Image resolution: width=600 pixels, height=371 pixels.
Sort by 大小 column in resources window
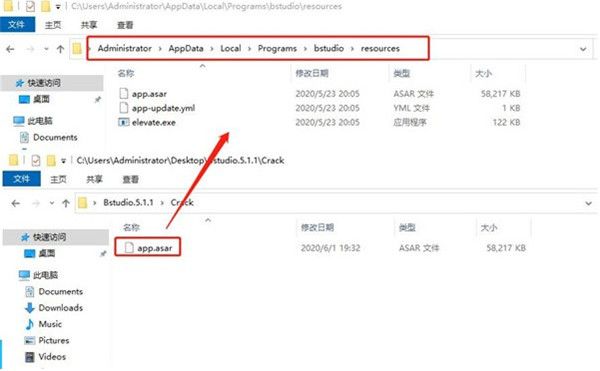pyautogui.click(x=483, y=73)
